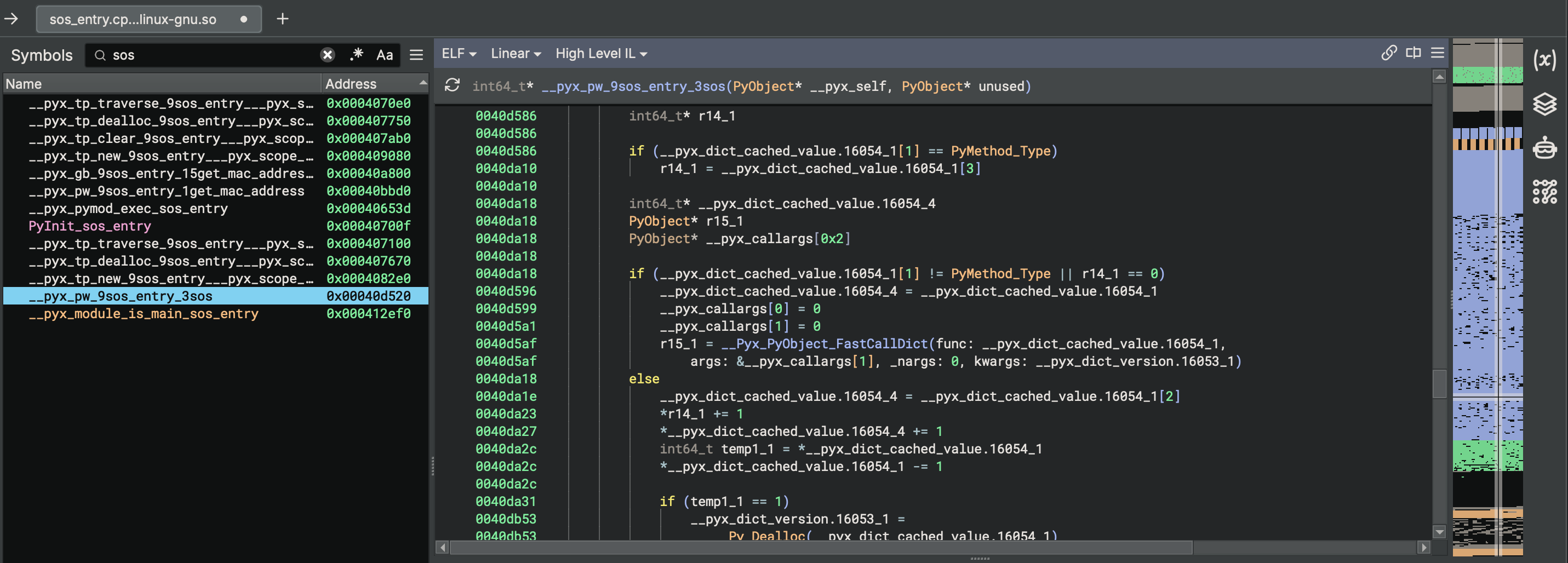Screen dimensions: 1568x563
Task: Click the back navigation arrow
Action: pyautogui.click(x=12, y=19)
